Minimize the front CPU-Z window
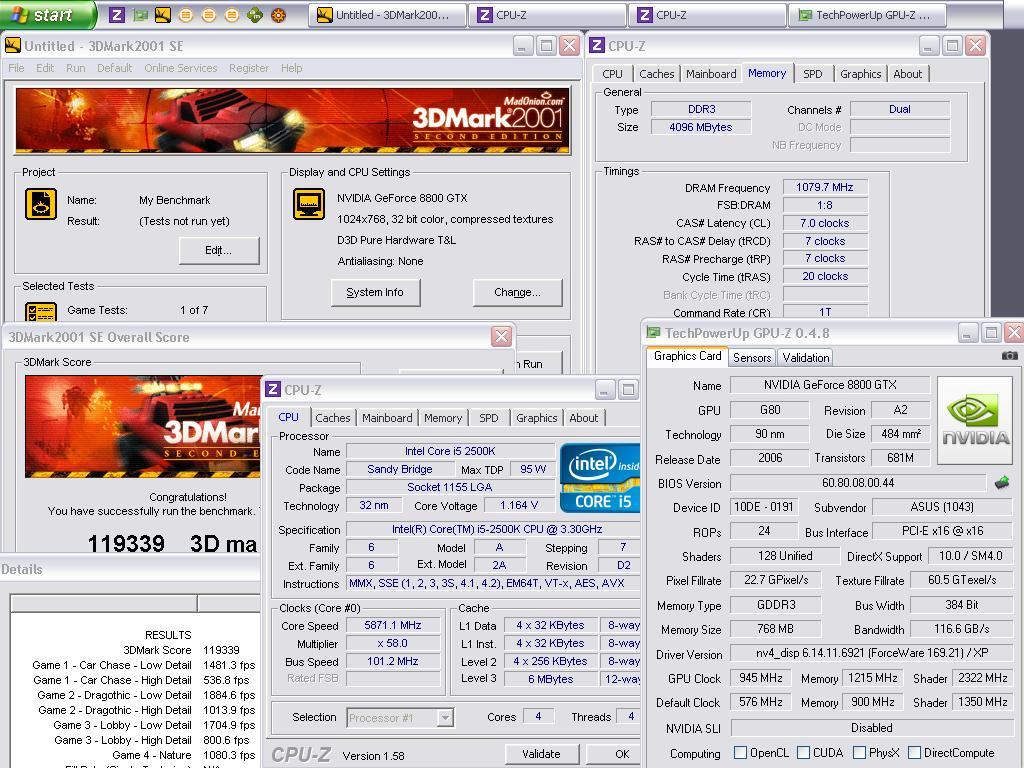The width and height of the screenshot is (1024, 768). 605,390
